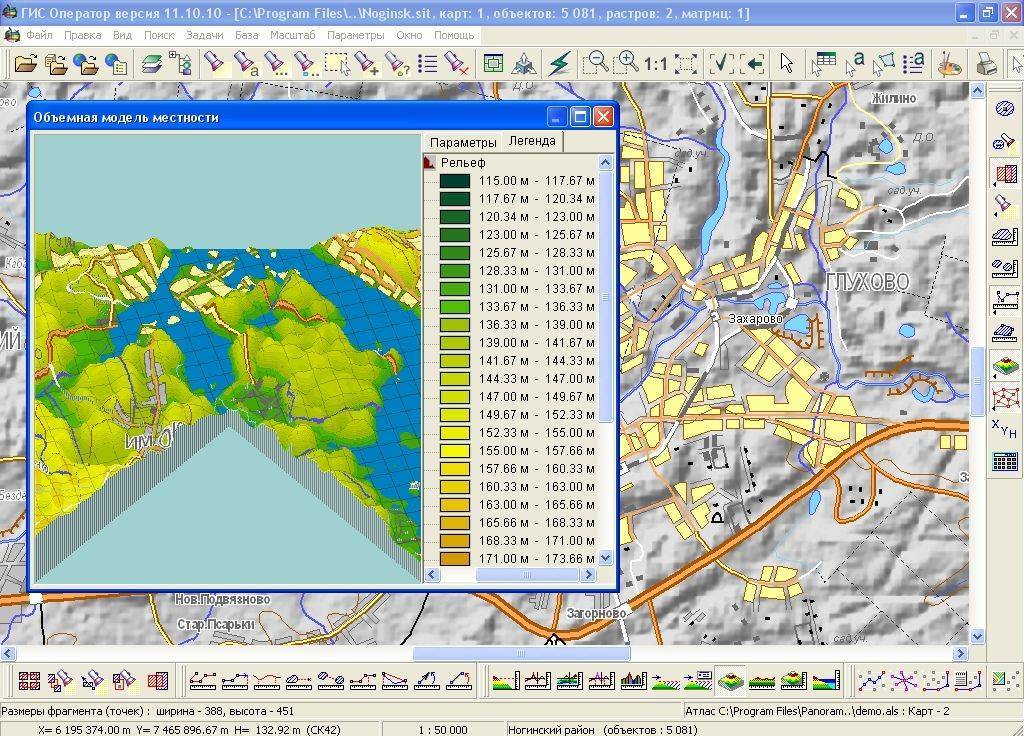Click the status bar scale '1 : 50 000'

click(x=443, y=729)
